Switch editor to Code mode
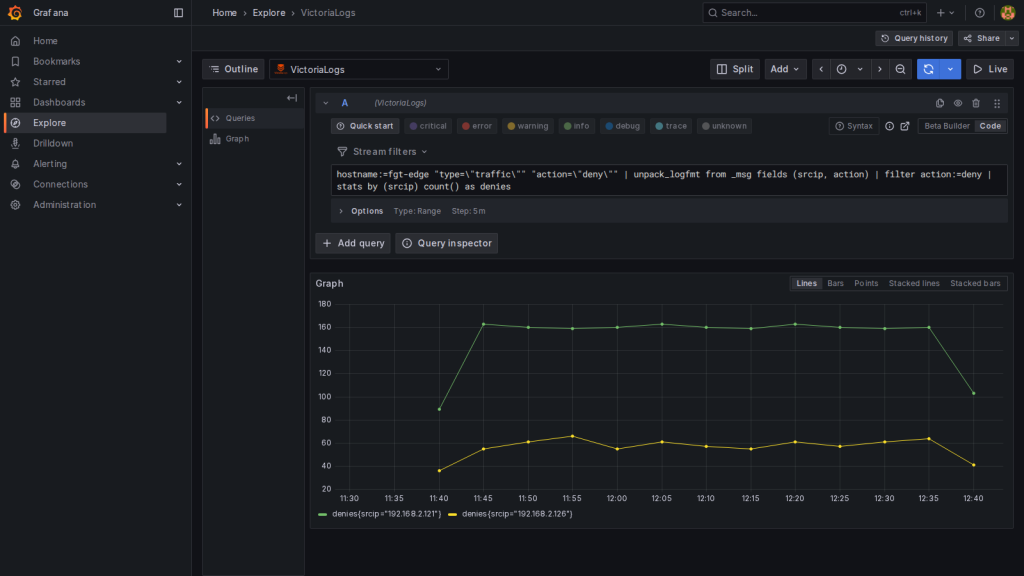 (x=990, y=126)
